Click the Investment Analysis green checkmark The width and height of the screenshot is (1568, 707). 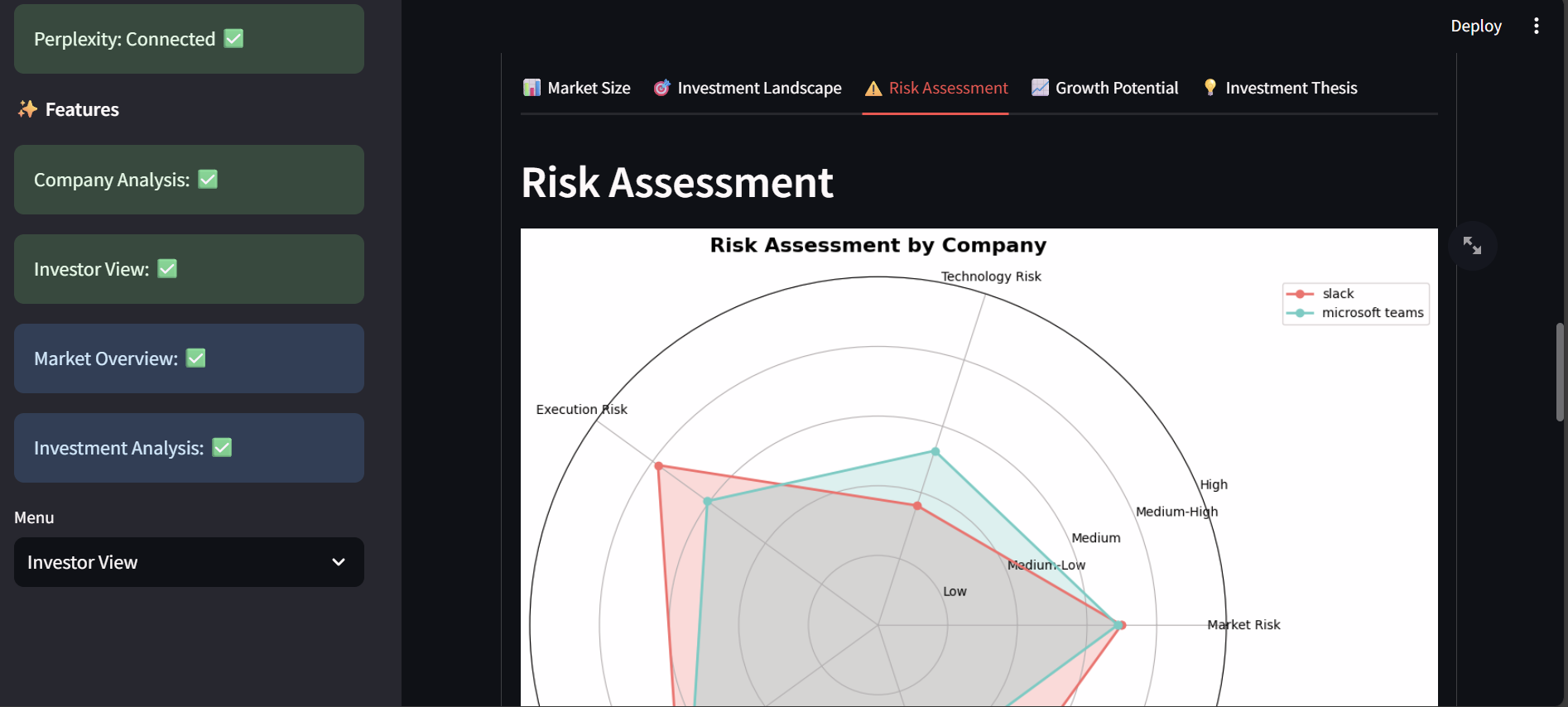pos(222,447)
